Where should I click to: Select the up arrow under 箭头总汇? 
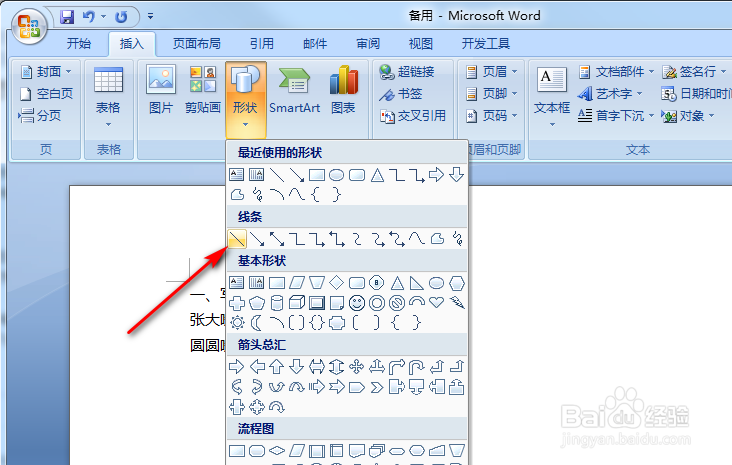click(277, 367)
